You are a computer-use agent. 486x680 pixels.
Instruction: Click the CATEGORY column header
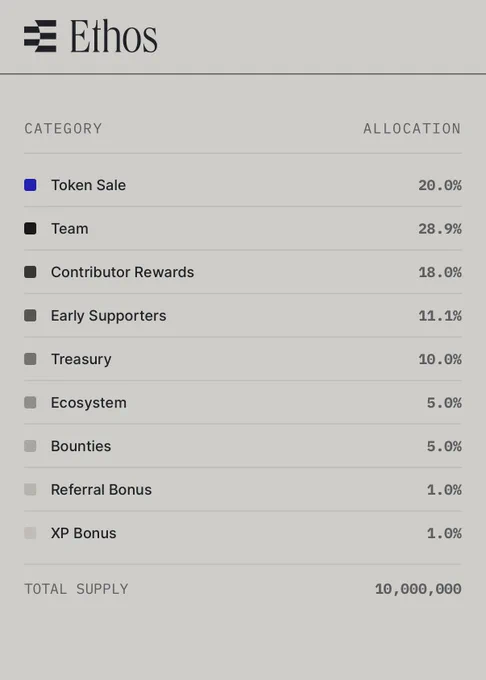click(x=63, y=129)
